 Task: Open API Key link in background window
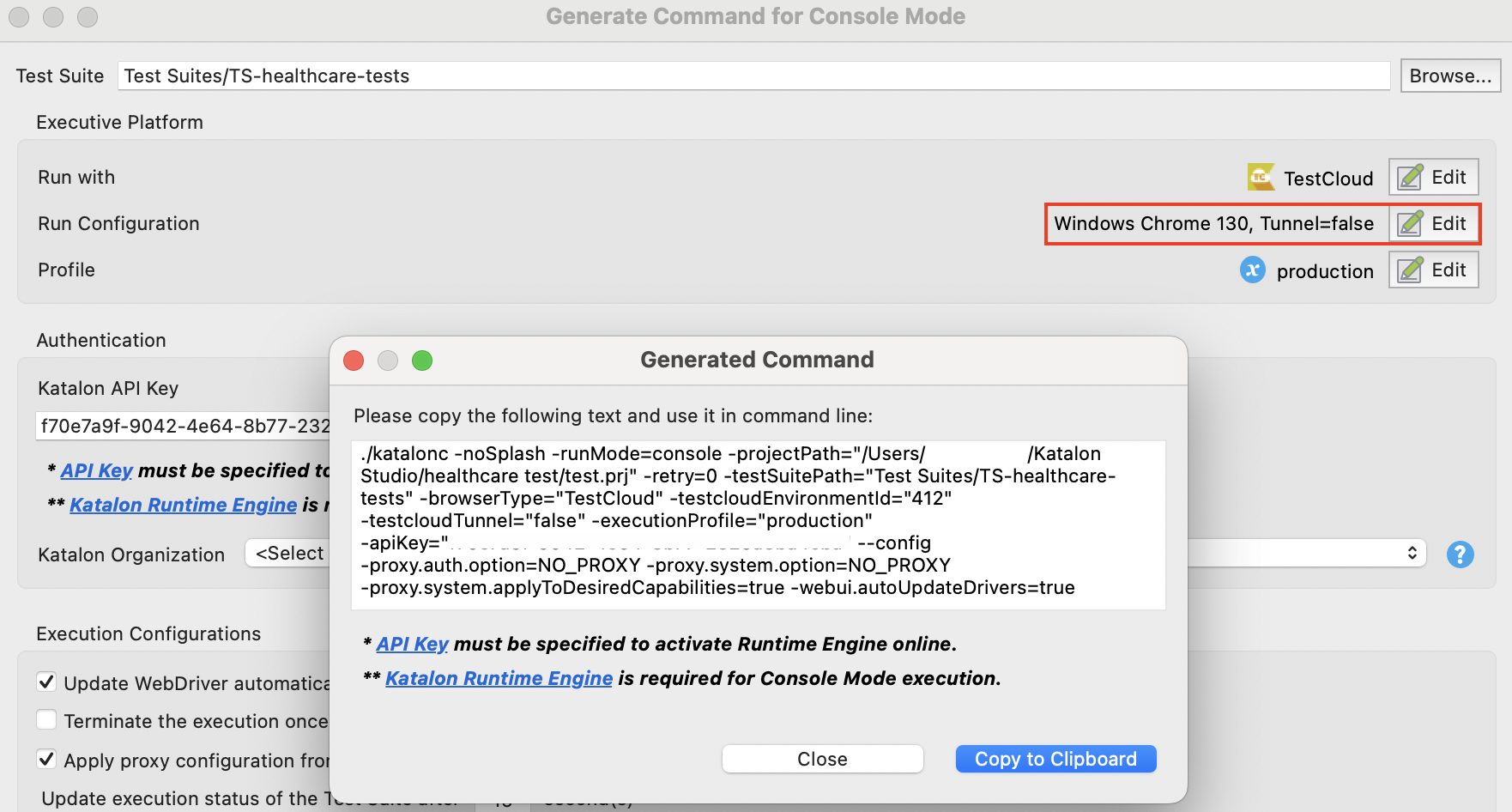pos(97,470)
